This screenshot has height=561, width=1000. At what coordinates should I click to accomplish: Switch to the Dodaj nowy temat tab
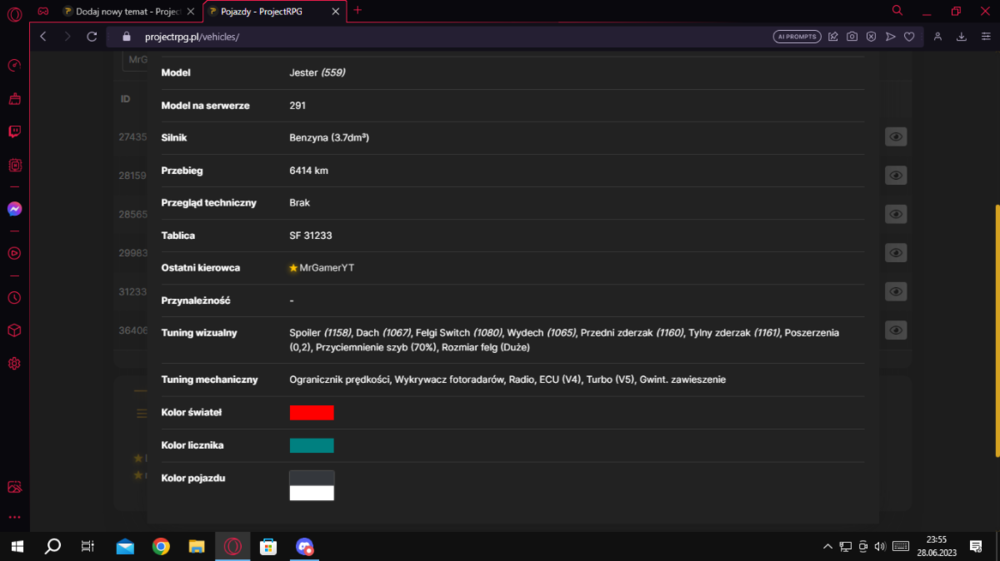(x=129, y=11)
